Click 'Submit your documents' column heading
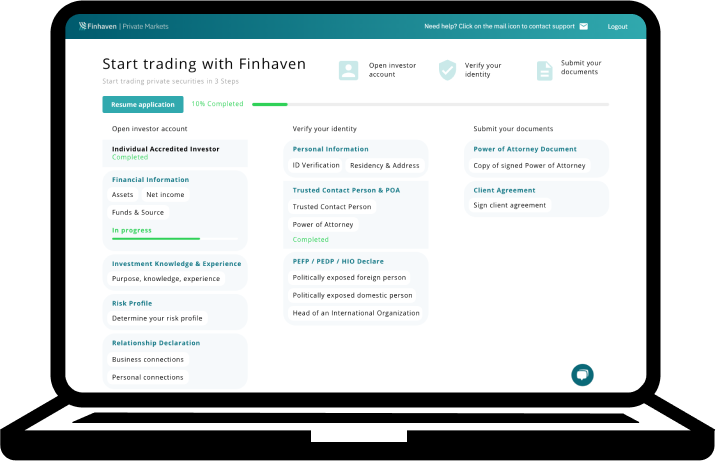 click(513, 129)
